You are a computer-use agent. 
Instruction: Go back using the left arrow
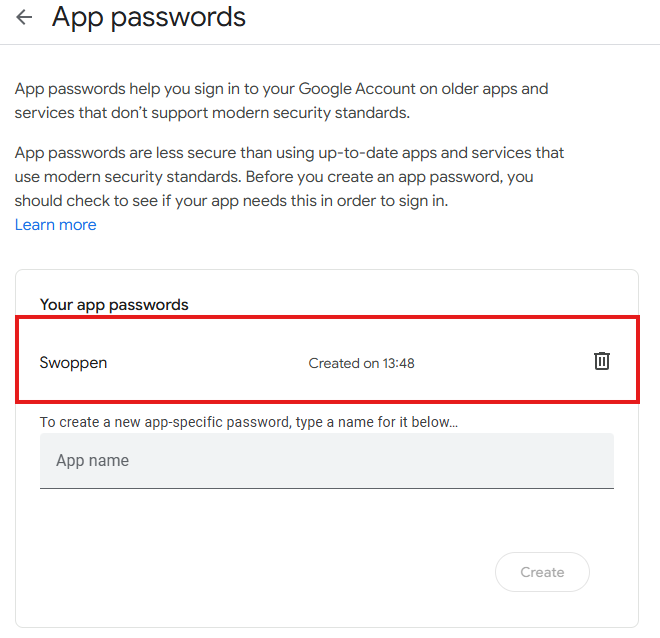pyautogui.click(x=24, y=18)
